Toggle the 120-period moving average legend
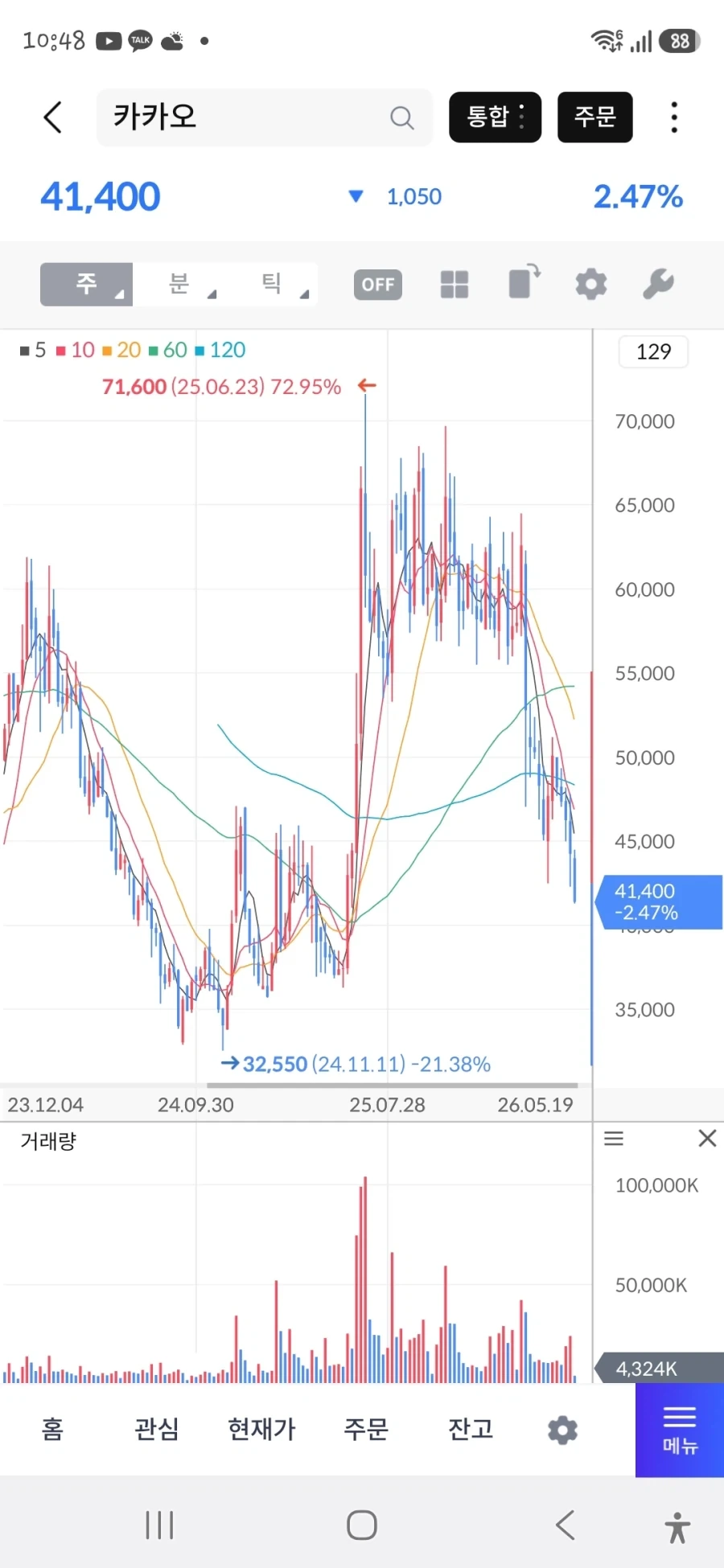This screenshot has width=724, height=1568. 220,350
